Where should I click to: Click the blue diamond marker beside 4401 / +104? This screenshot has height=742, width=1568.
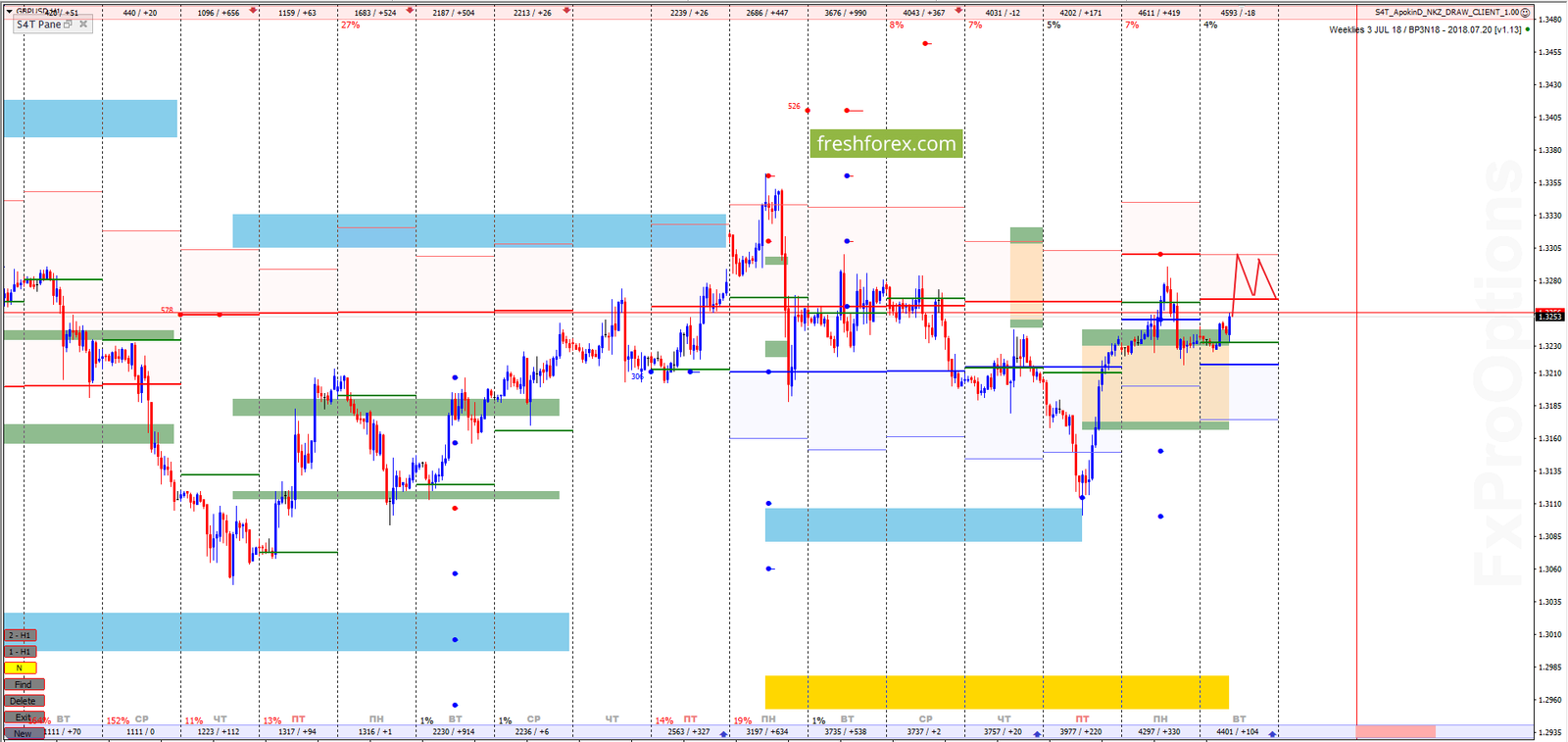(1272, 734)
